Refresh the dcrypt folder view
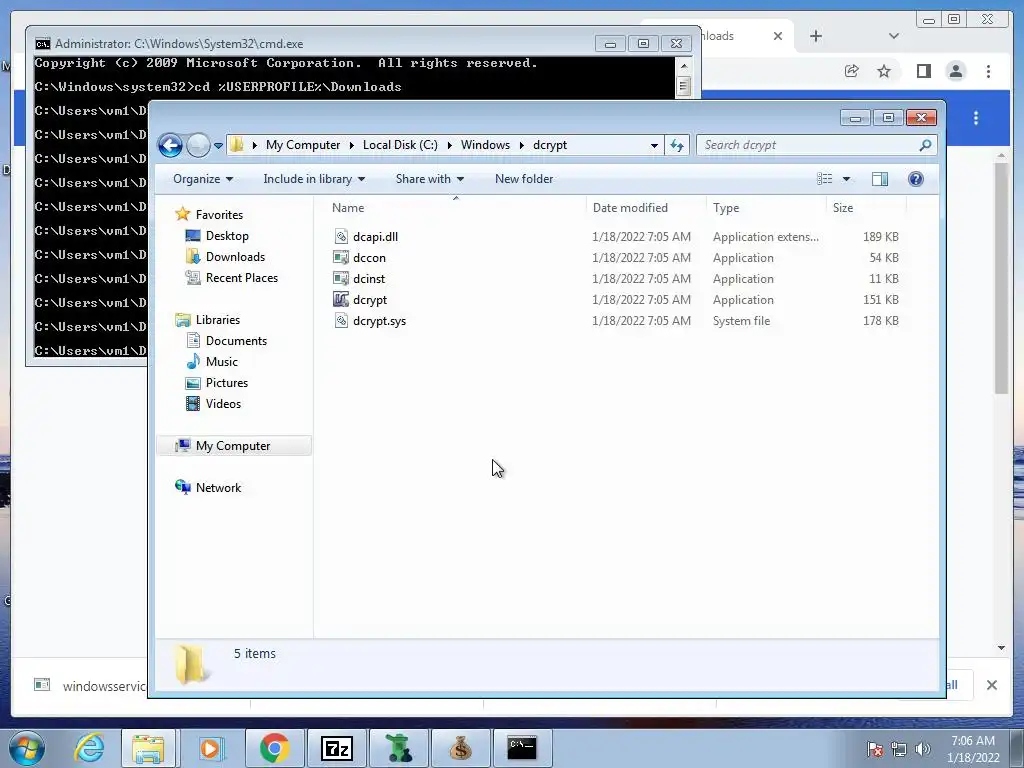The height and width of the screenshot is (768, 1024). coord(677,145)
